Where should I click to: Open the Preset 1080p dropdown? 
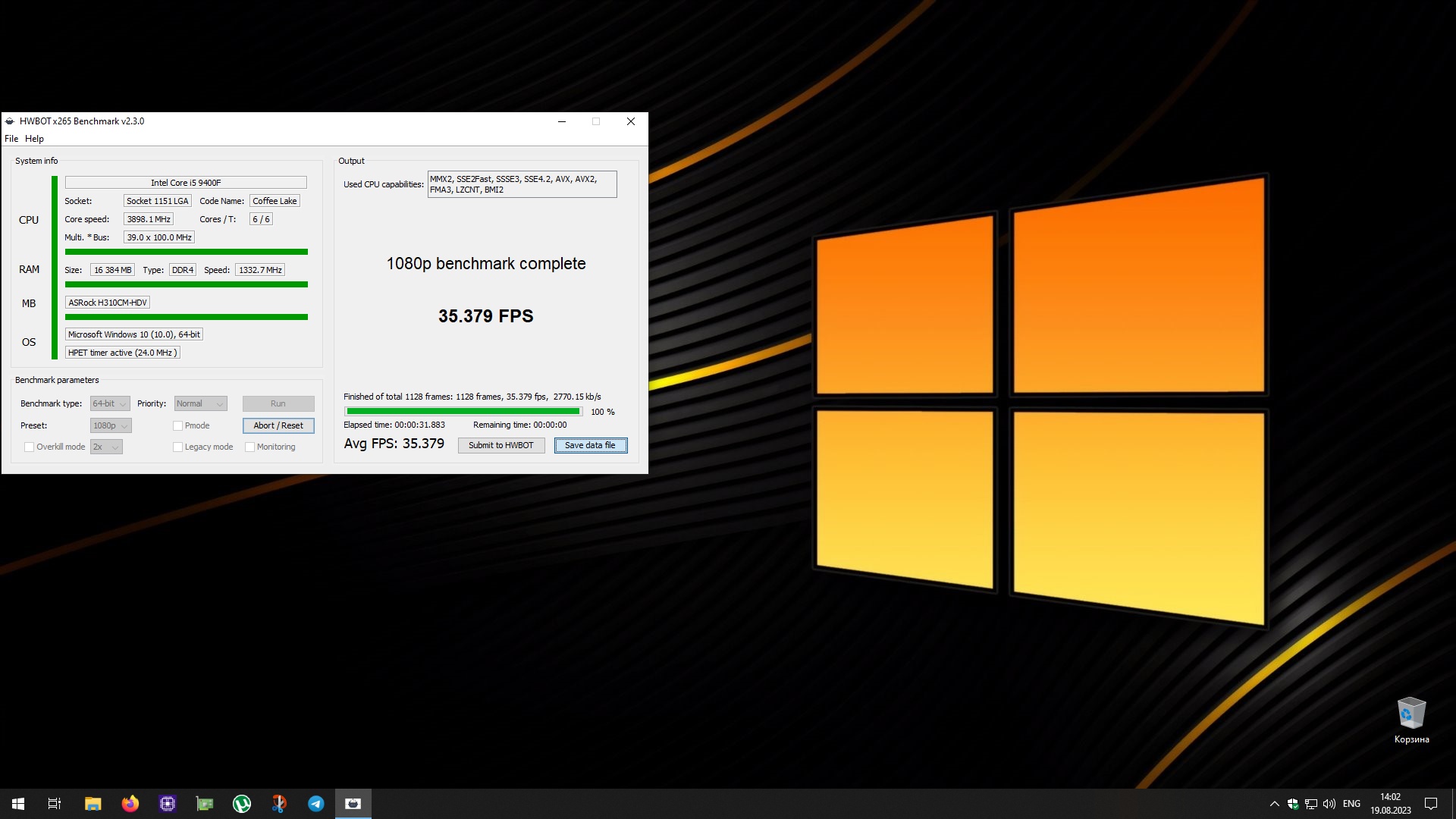coord(111,426)
